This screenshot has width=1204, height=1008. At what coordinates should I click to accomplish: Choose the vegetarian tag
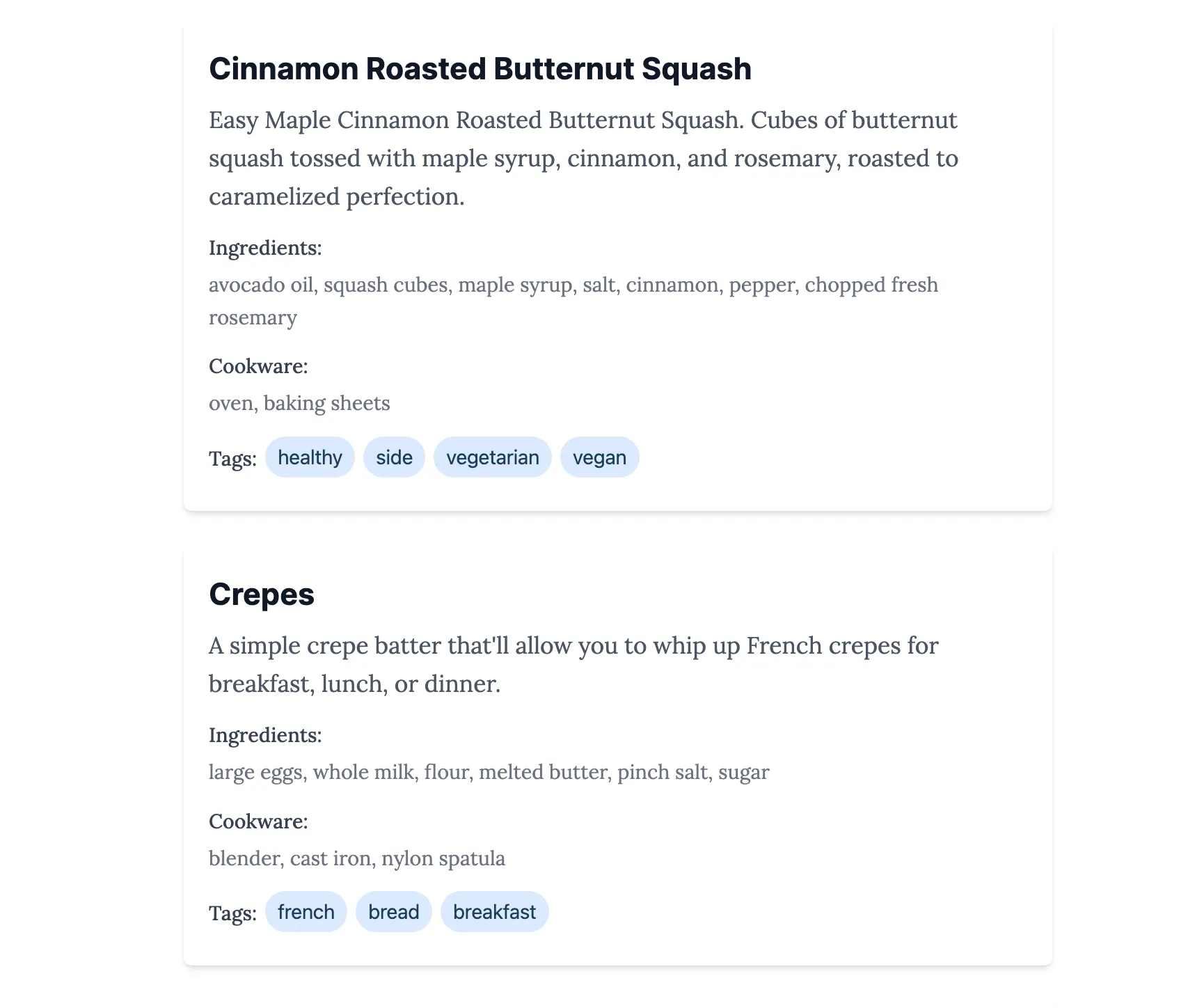click(x=492, y=457)
